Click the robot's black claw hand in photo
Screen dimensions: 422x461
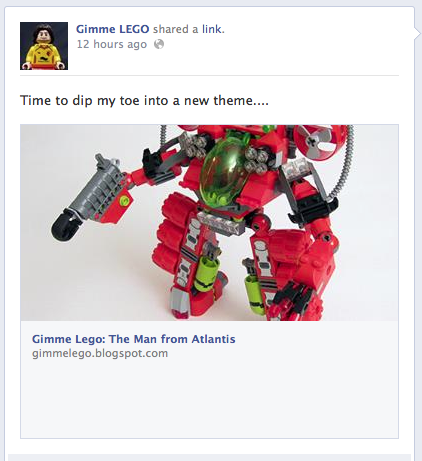click(295, 299)
